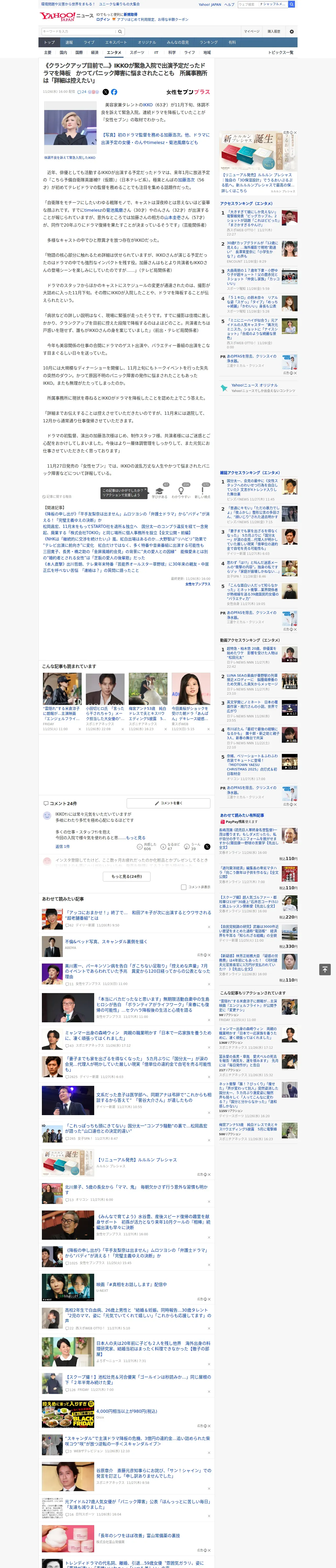Open Yahoo! JAPAN link in top bar
The width and height of the screenshot is (336, 1568).
[x=210, y=4]
